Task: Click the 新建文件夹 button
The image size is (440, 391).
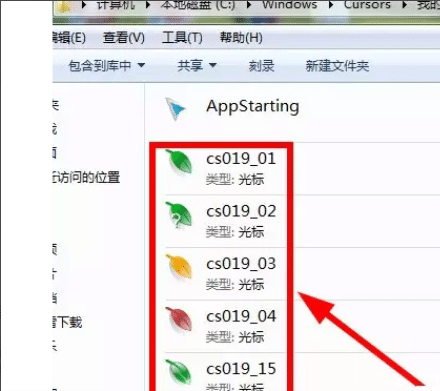Action: tap(337, 66)
